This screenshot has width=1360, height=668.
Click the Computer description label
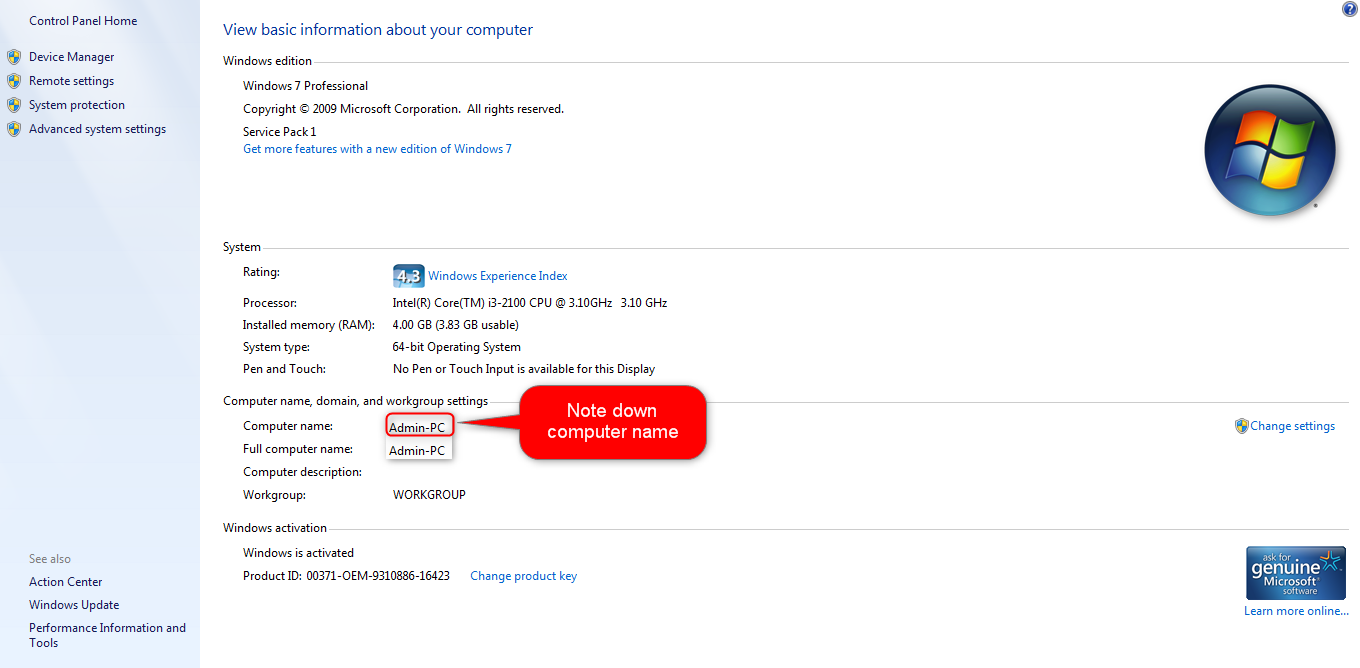pyautogui.click(x=303, y=472)
